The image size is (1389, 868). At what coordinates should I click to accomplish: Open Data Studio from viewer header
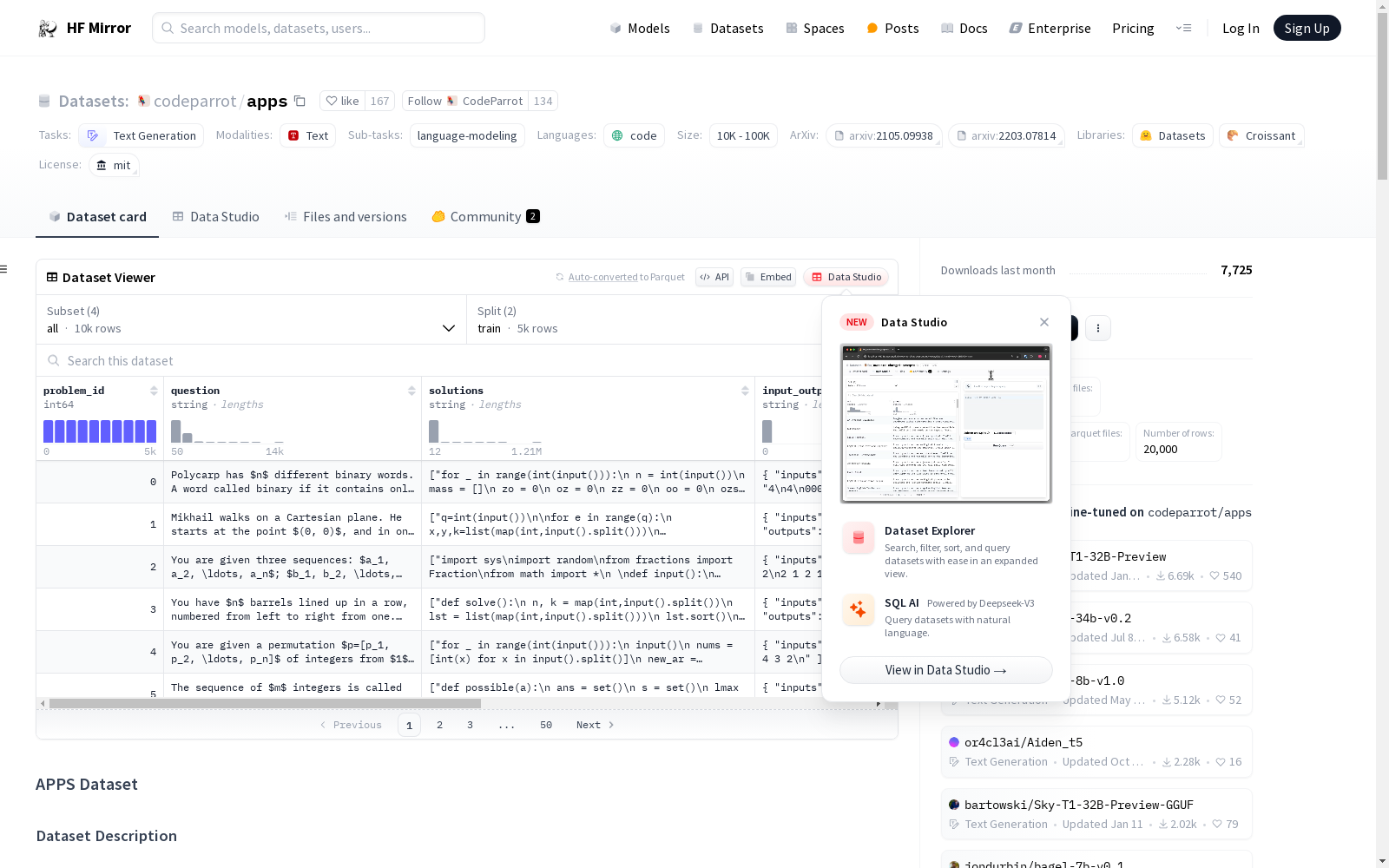[x=846, y=277]
